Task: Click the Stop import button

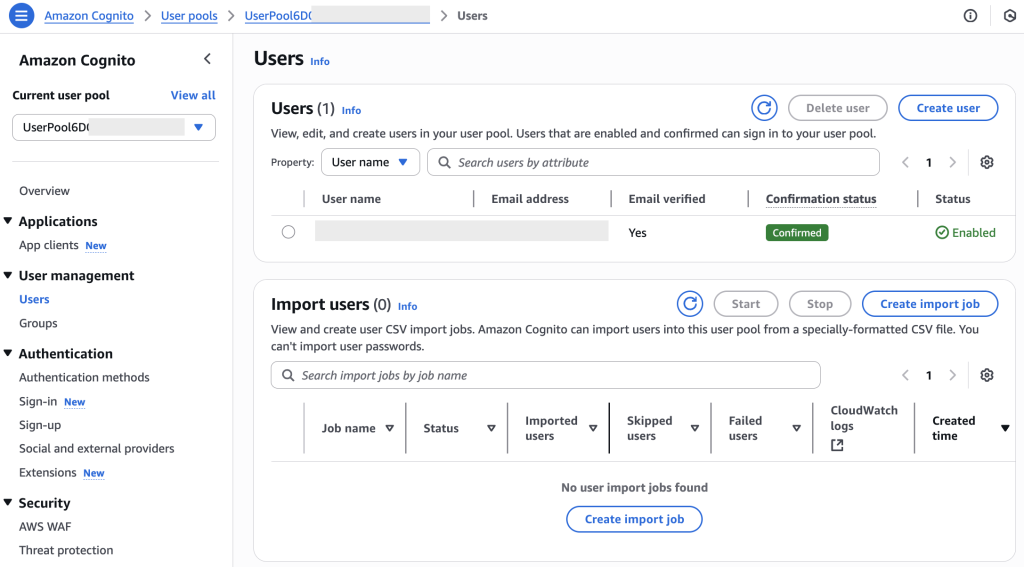Action: pyautogui.click(x=820, y=304)
